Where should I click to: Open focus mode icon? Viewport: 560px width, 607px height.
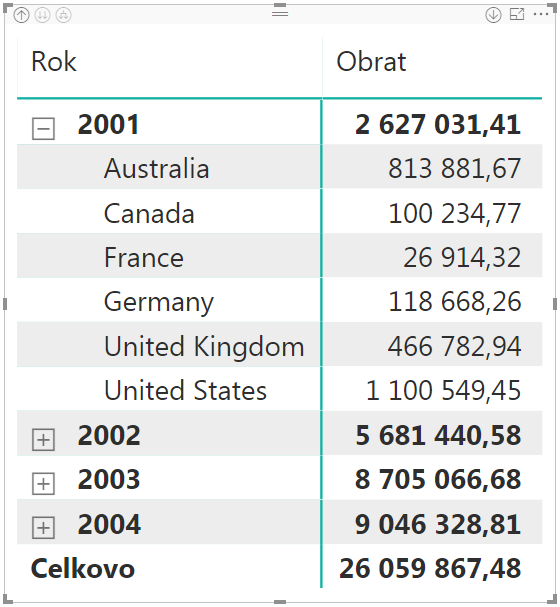(517, 14)
